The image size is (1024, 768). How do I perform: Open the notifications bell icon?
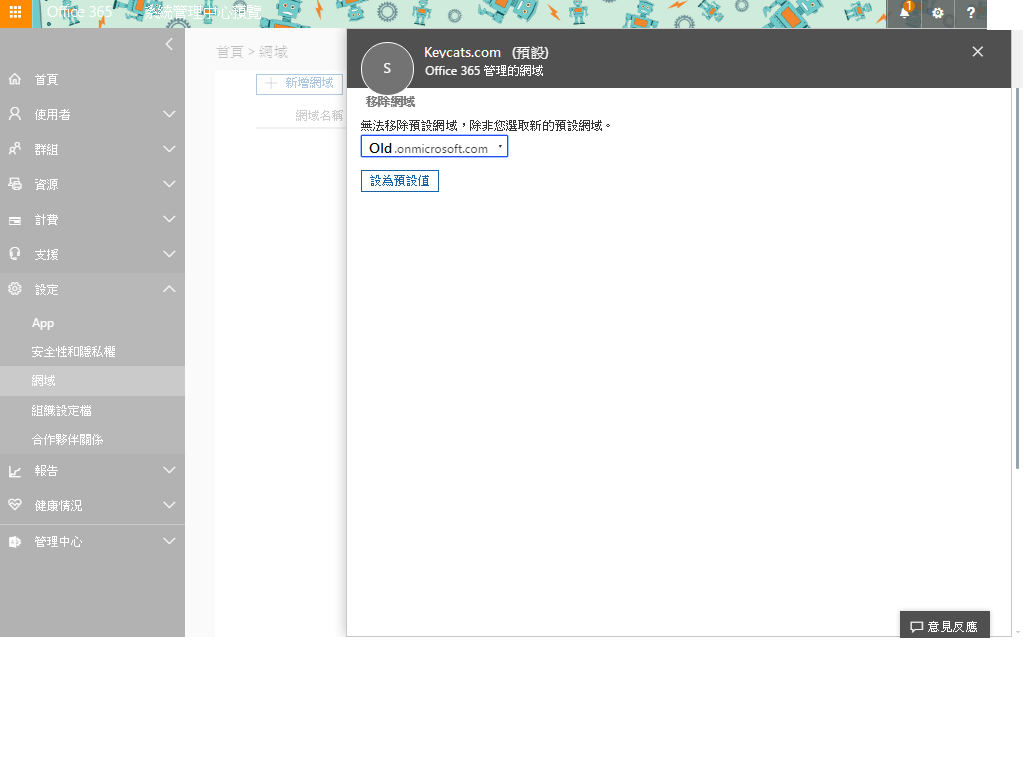904,12
